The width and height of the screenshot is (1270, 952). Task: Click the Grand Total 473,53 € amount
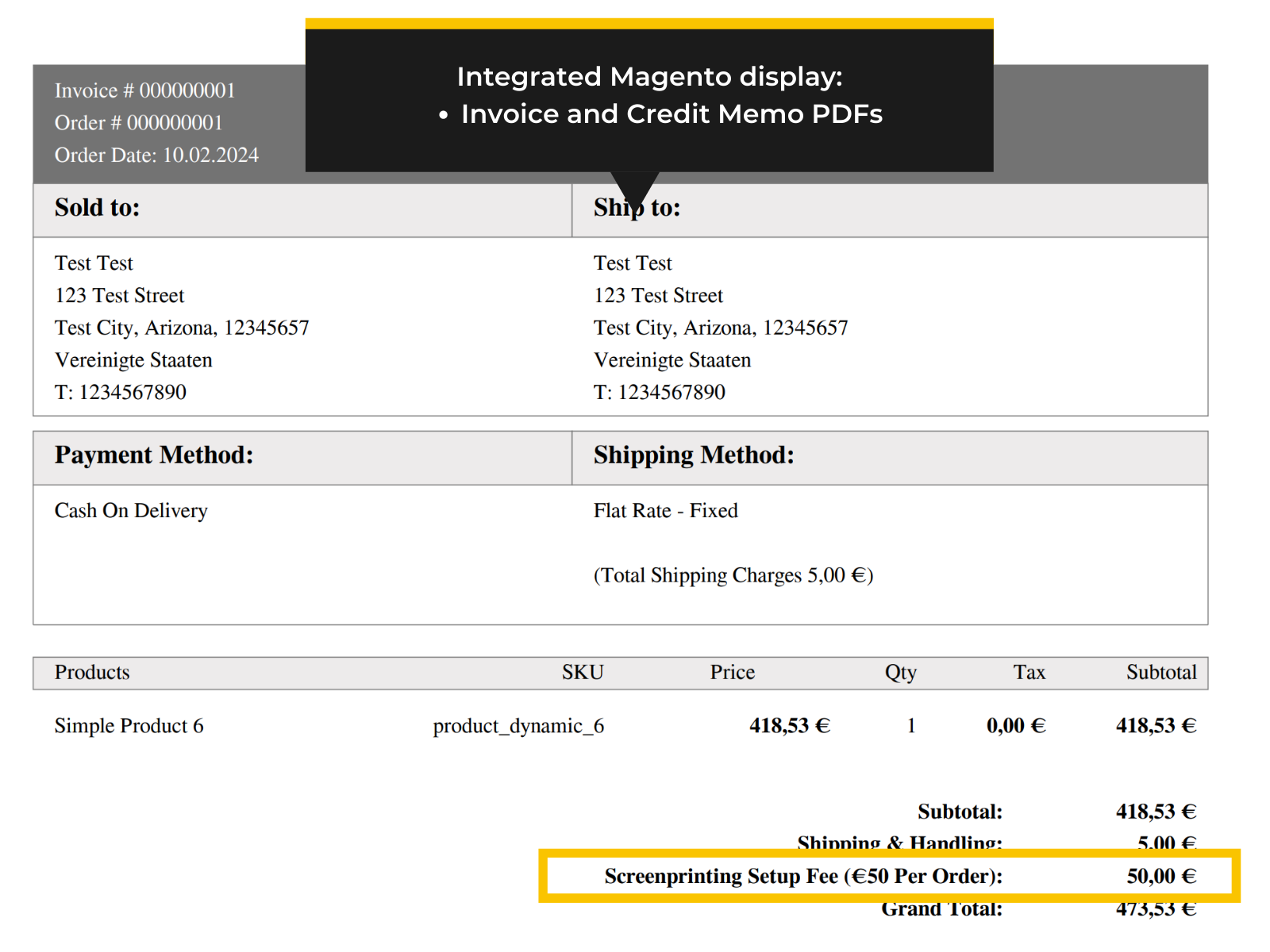click(1156, 908)
